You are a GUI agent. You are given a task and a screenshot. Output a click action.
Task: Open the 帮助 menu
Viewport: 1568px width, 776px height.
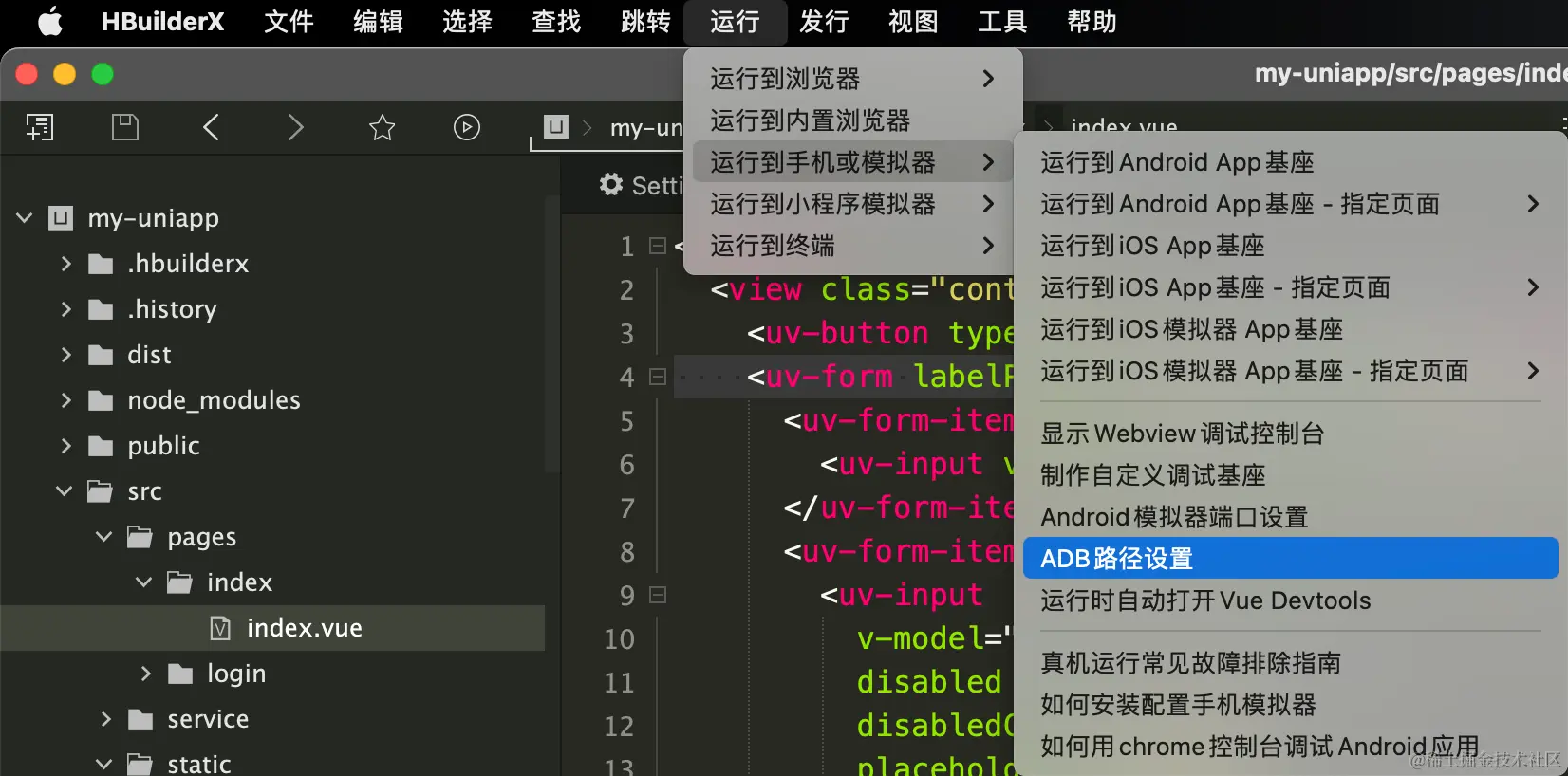[x=1092, y=21]
